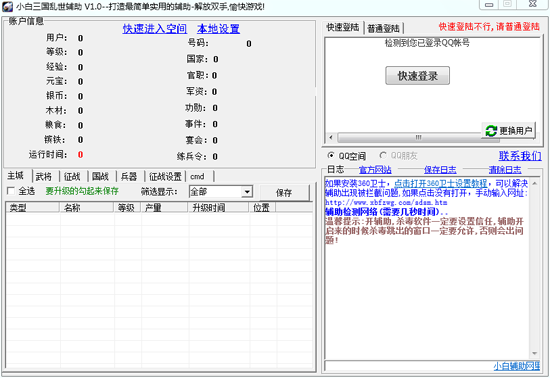Select the QQ朋友 radio button

(x=383, y=155)
